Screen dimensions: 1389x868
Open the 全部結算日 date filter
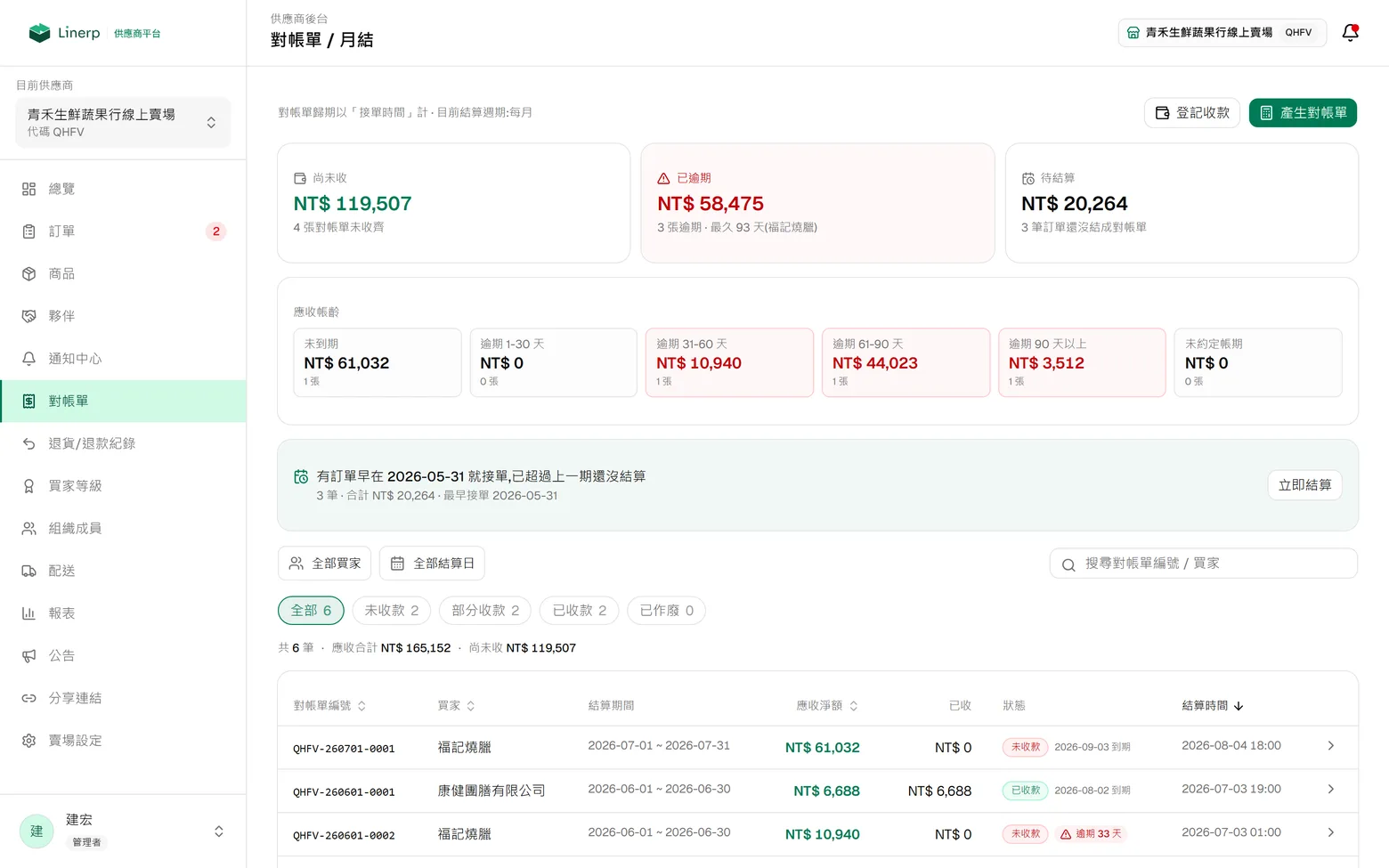click(432, 564)
